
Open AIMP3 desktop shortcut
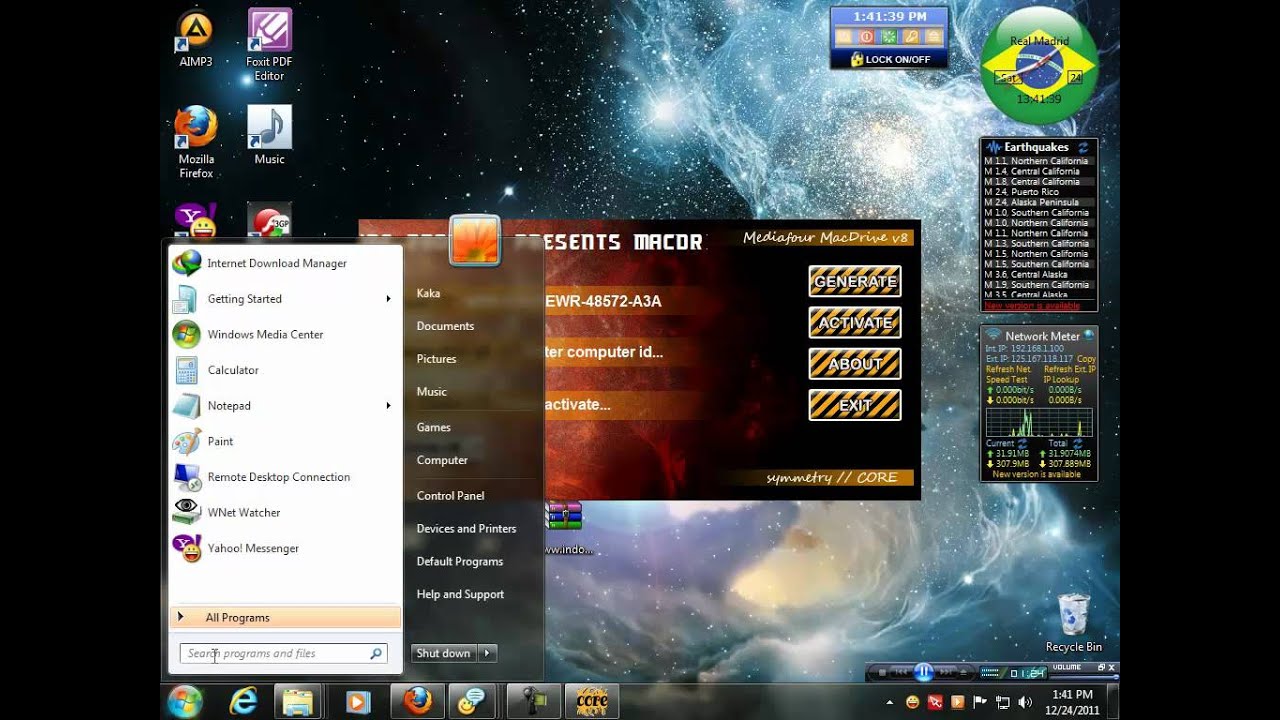pyautogui.click(x=195, y=38)
